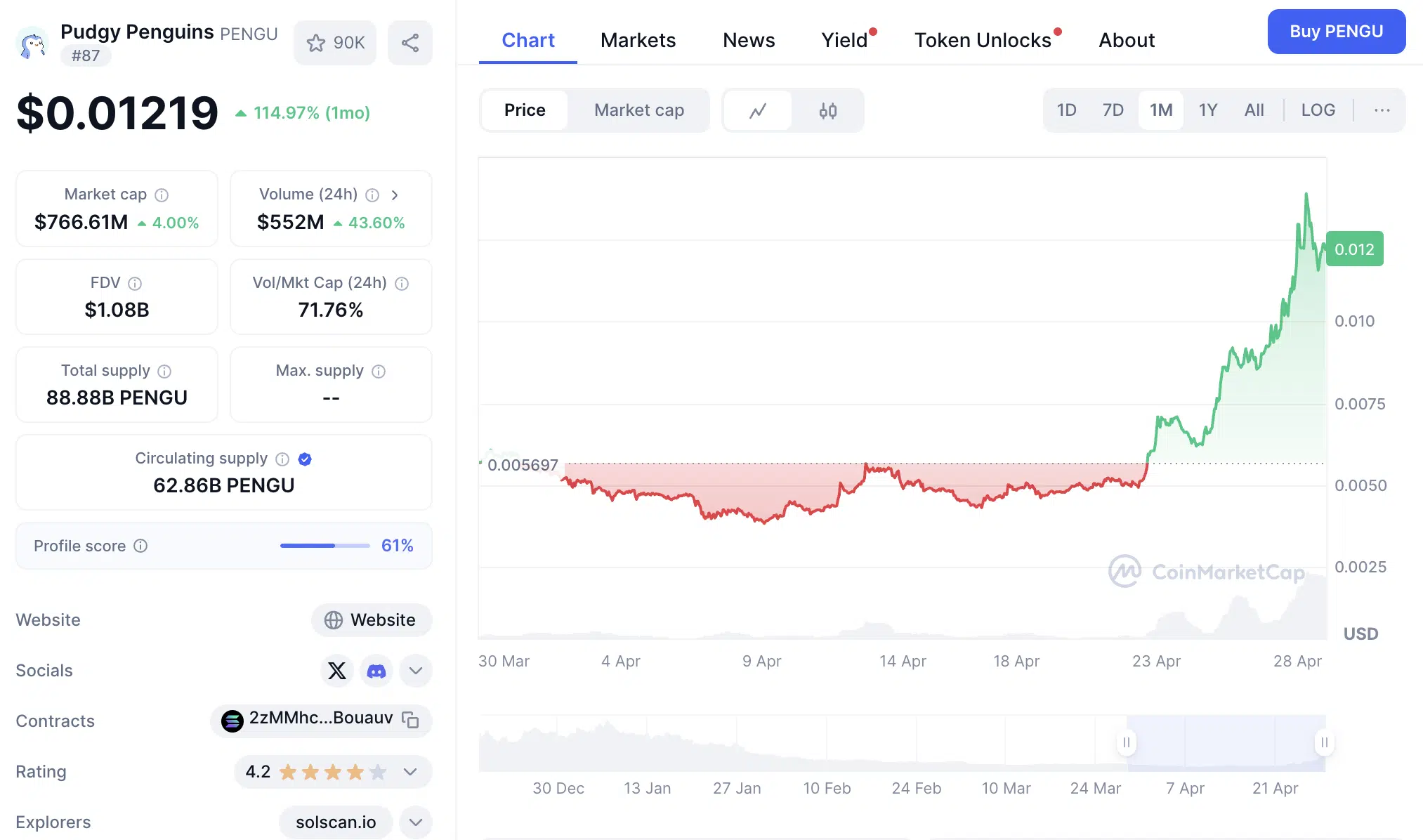The width and height of the screenshot is (1423, 840).
Task: Click the Max. supply info icon
Action: (379, 371)
